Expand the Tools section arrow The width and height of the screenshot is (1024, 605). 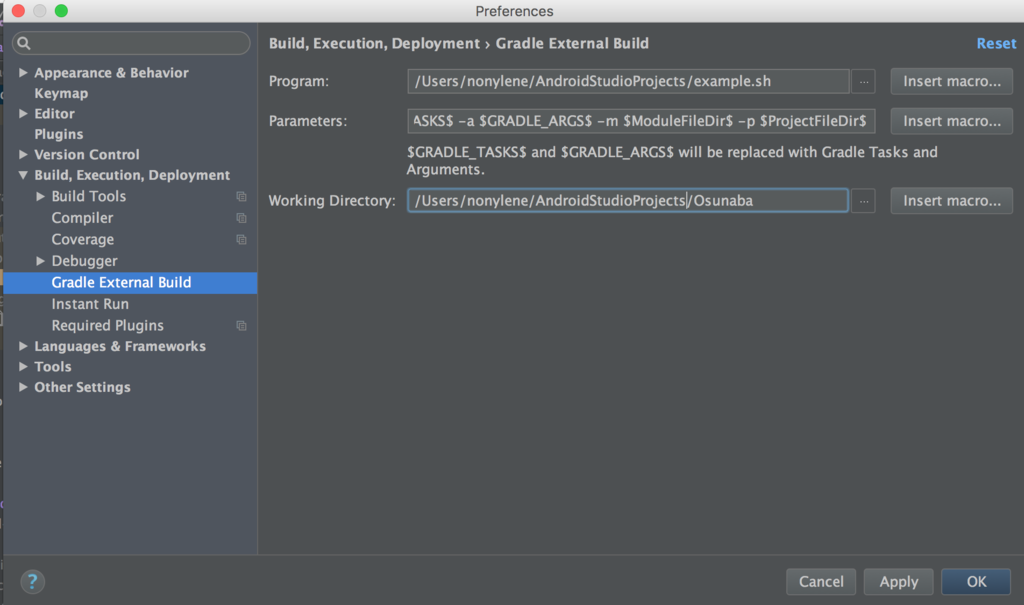pos(23,367)
